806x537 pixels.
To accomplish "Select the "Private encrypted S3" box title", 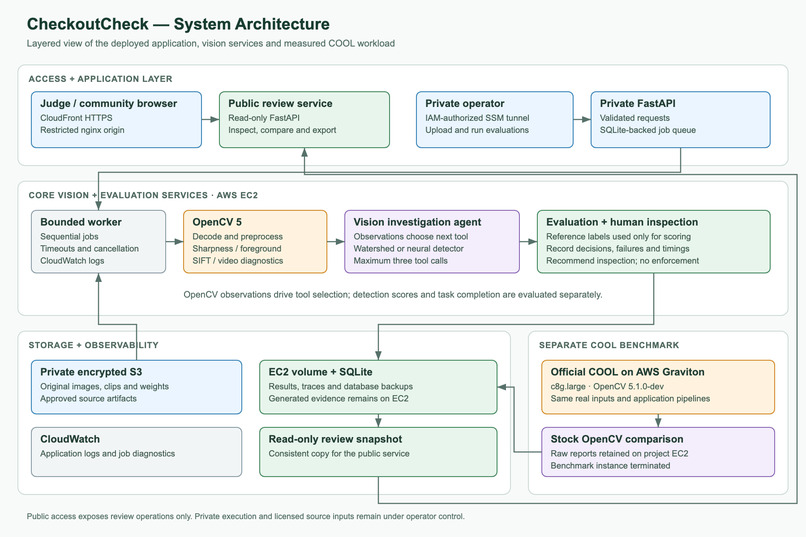I will click(x=91, y=372).
